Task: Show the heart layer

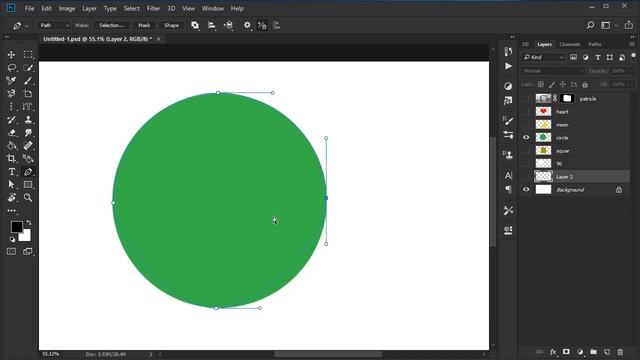Action: pyautogui.click(x=526, y=111)
